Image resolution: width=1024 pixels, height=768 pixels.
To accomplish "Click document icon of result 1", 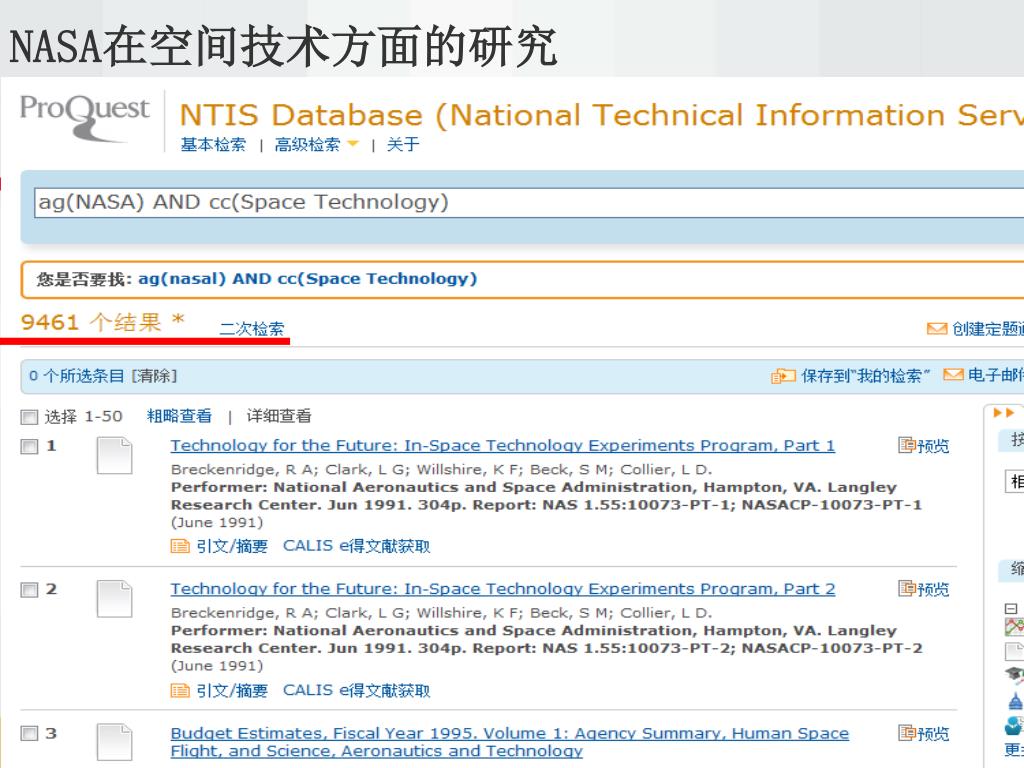I will (x=114, y=456).
